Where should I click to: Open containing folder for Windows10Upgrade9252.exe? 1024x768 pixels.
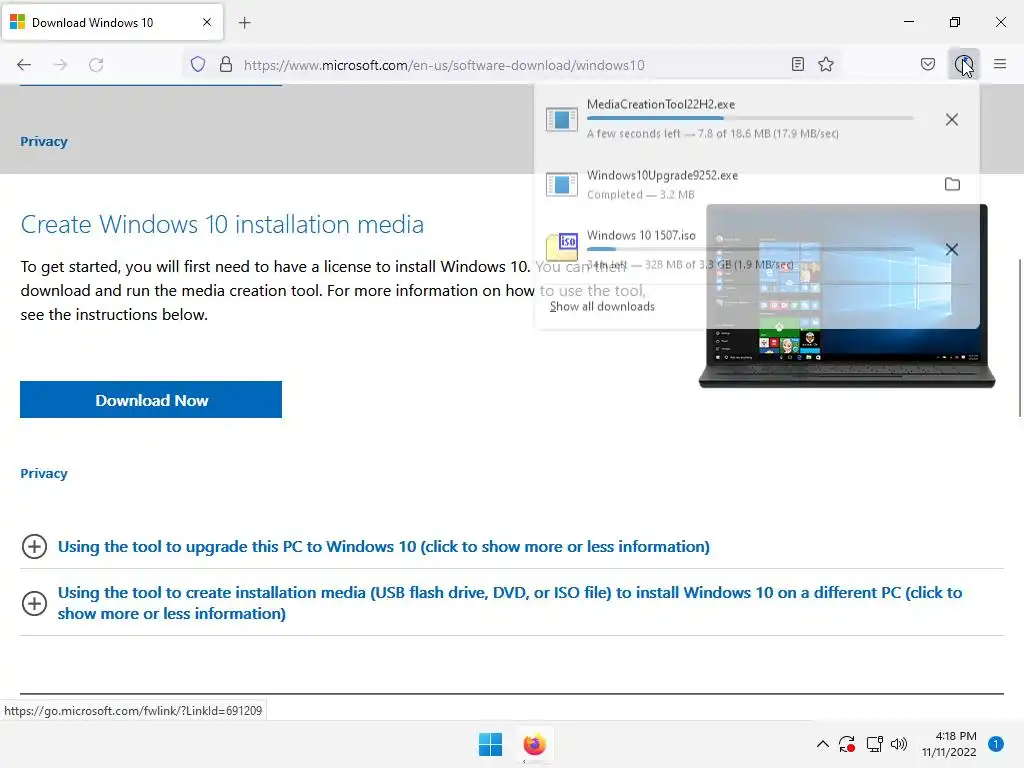tap(952, 184)
